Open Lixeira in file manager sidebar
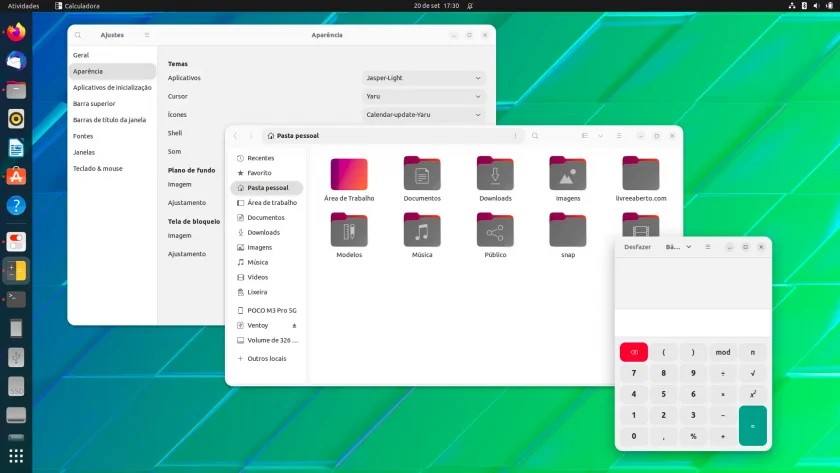 (257, 292)
